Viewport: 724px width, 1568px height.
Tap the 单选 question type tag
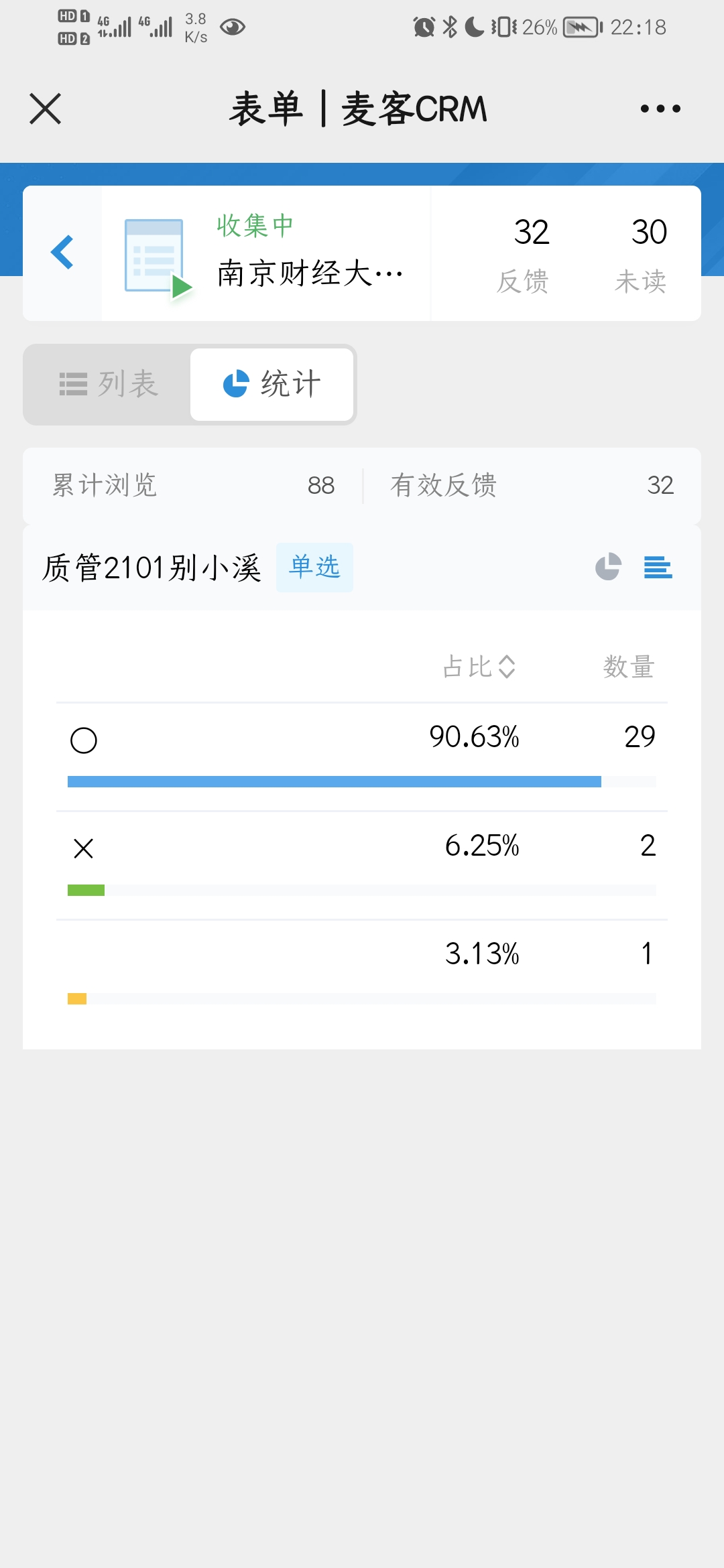pyautogui.click(x=314, y=567)
